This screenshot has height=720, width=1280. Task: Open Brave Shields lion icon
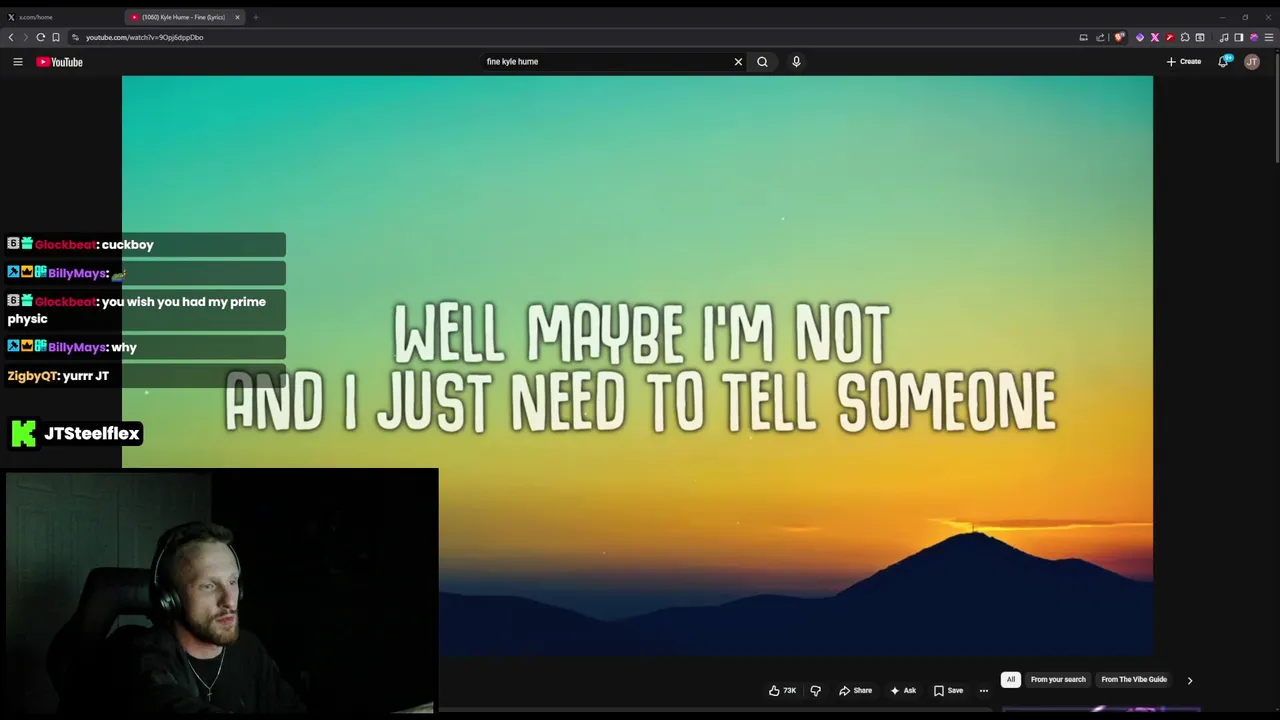[x=1119, y=37]
